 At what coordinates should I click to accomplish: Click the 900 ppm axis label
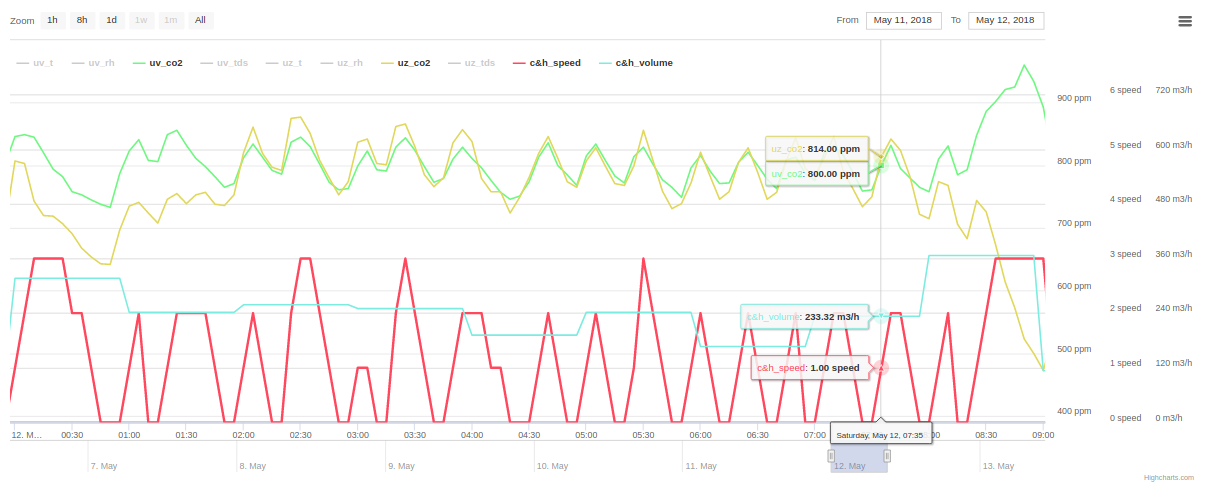tap(1074, 98)
